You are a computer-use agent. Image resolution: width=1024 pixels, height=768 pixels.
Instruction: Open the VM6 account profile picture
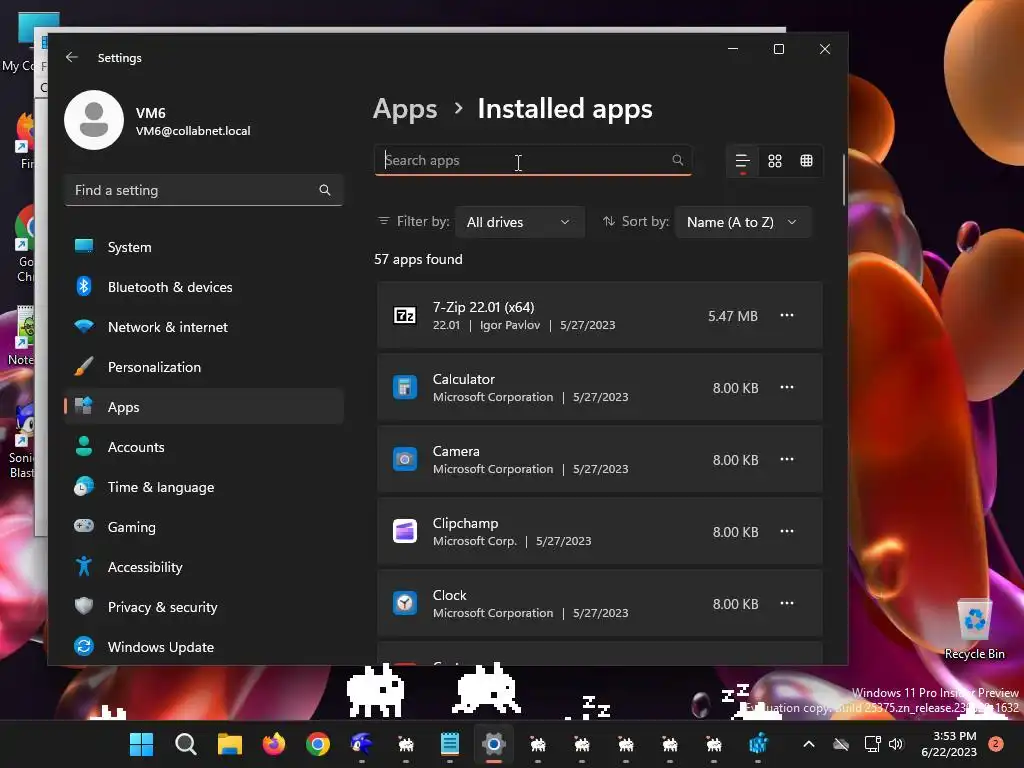pyautogui.click(x=94, y=120)
